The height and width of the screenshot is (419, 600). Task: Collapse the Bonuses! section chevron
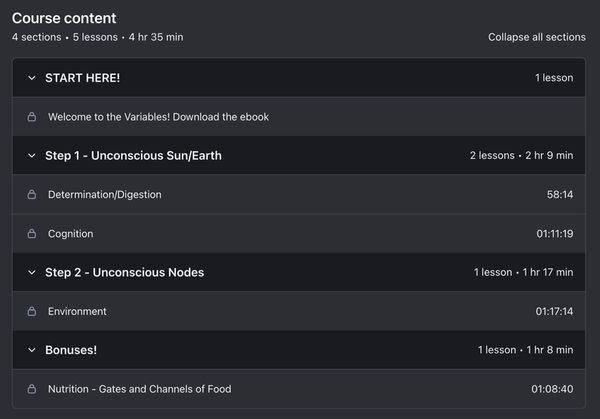(32, 350)
